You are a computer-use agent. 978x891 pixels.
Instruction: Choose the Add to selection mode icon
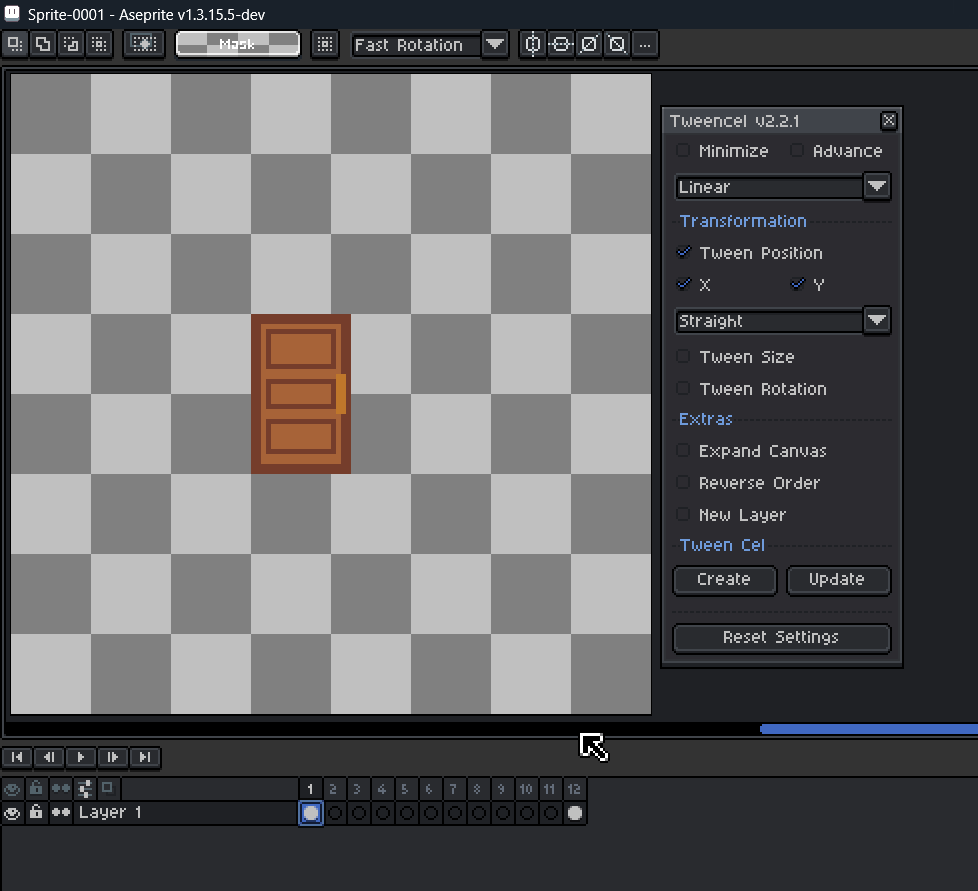[43, 44]
